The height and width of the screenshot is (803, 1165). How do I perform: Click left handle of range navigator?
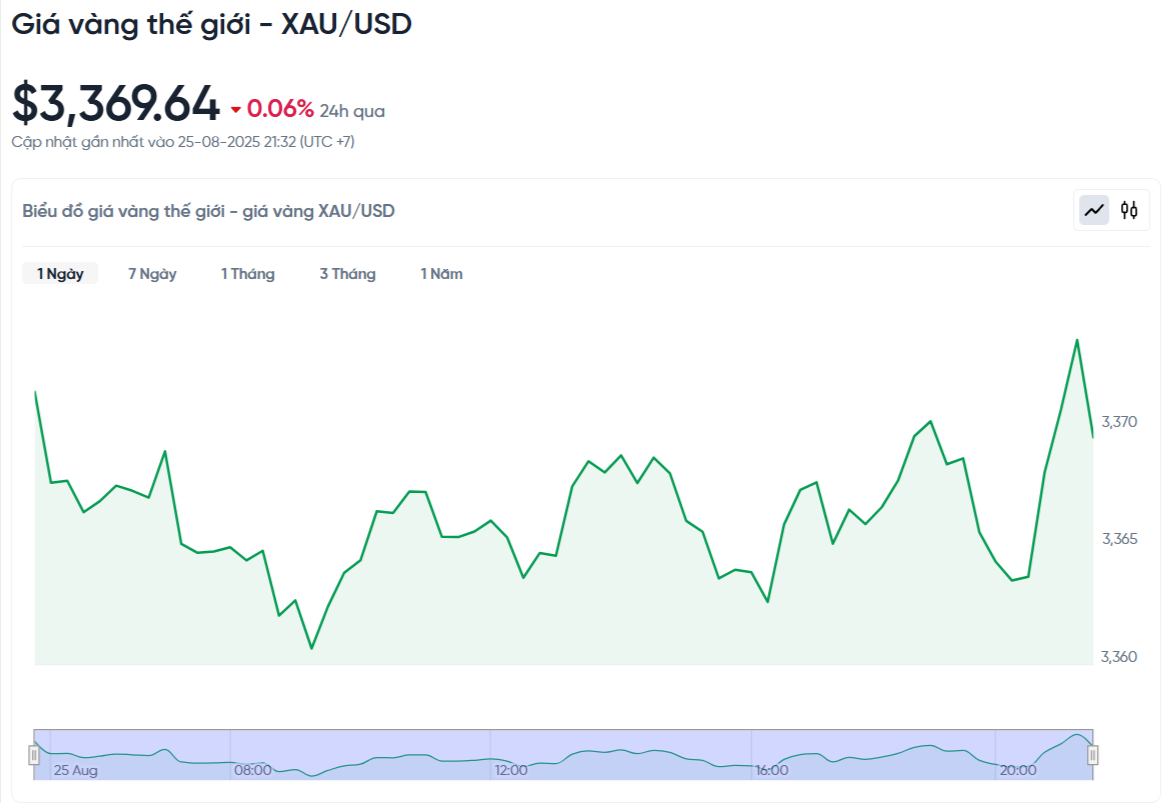tap(34, 755)
